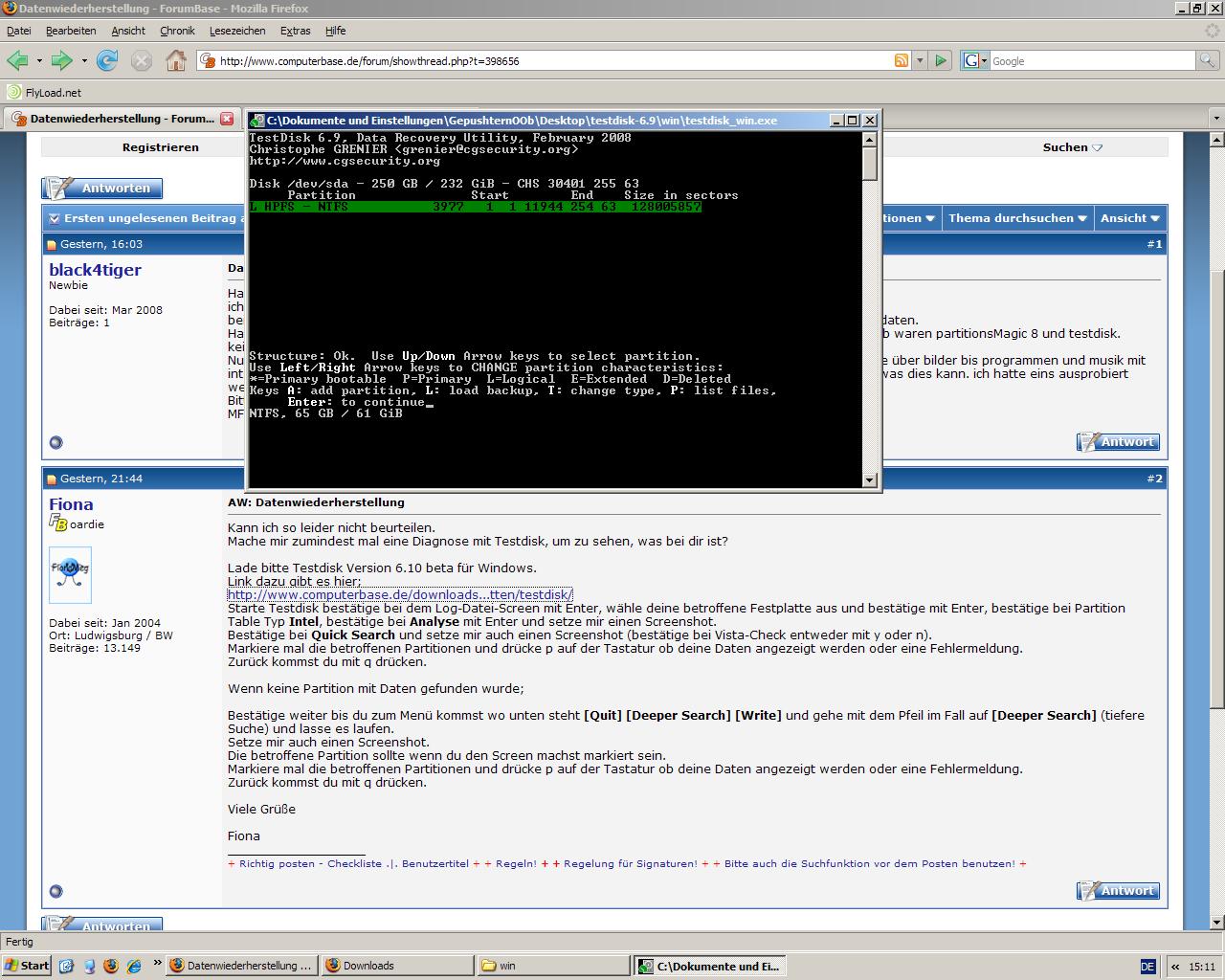The image size is (1225, 980).
Task: Click the Firefox quick launch icon
Action: tap(111, 966)
